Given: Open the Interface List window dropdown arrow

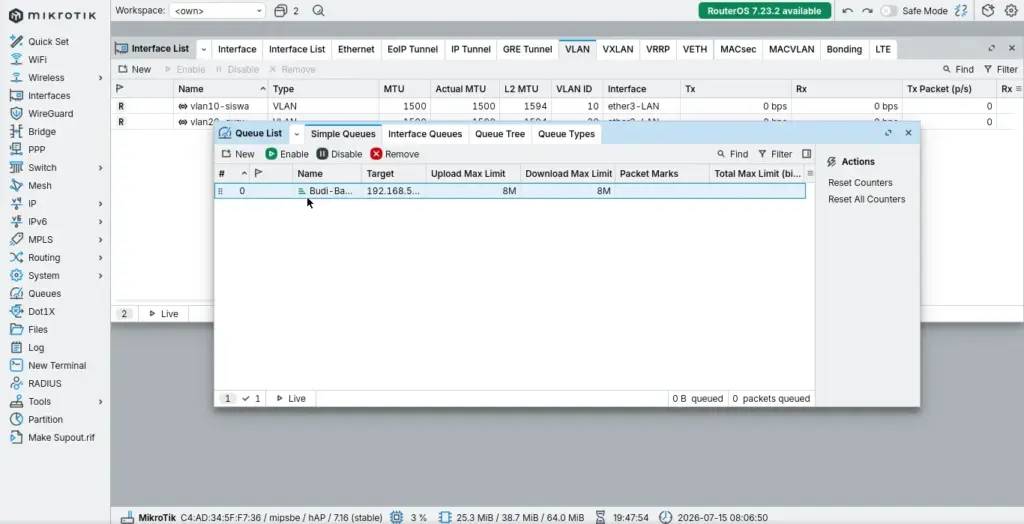Looking at the screenshot, I should pos(204,49).
